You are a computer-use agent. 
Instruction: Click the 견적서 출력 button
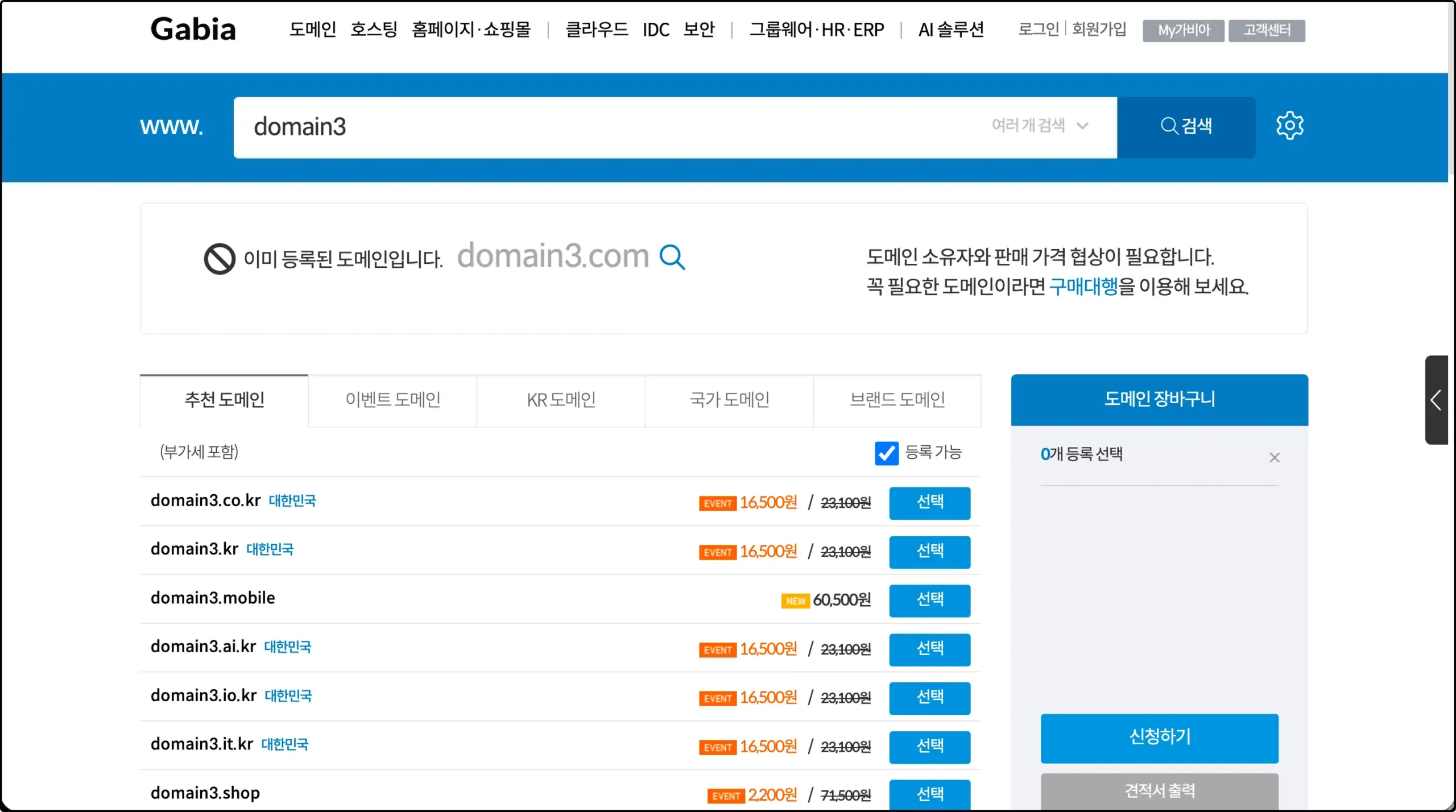coord(1159,791)
